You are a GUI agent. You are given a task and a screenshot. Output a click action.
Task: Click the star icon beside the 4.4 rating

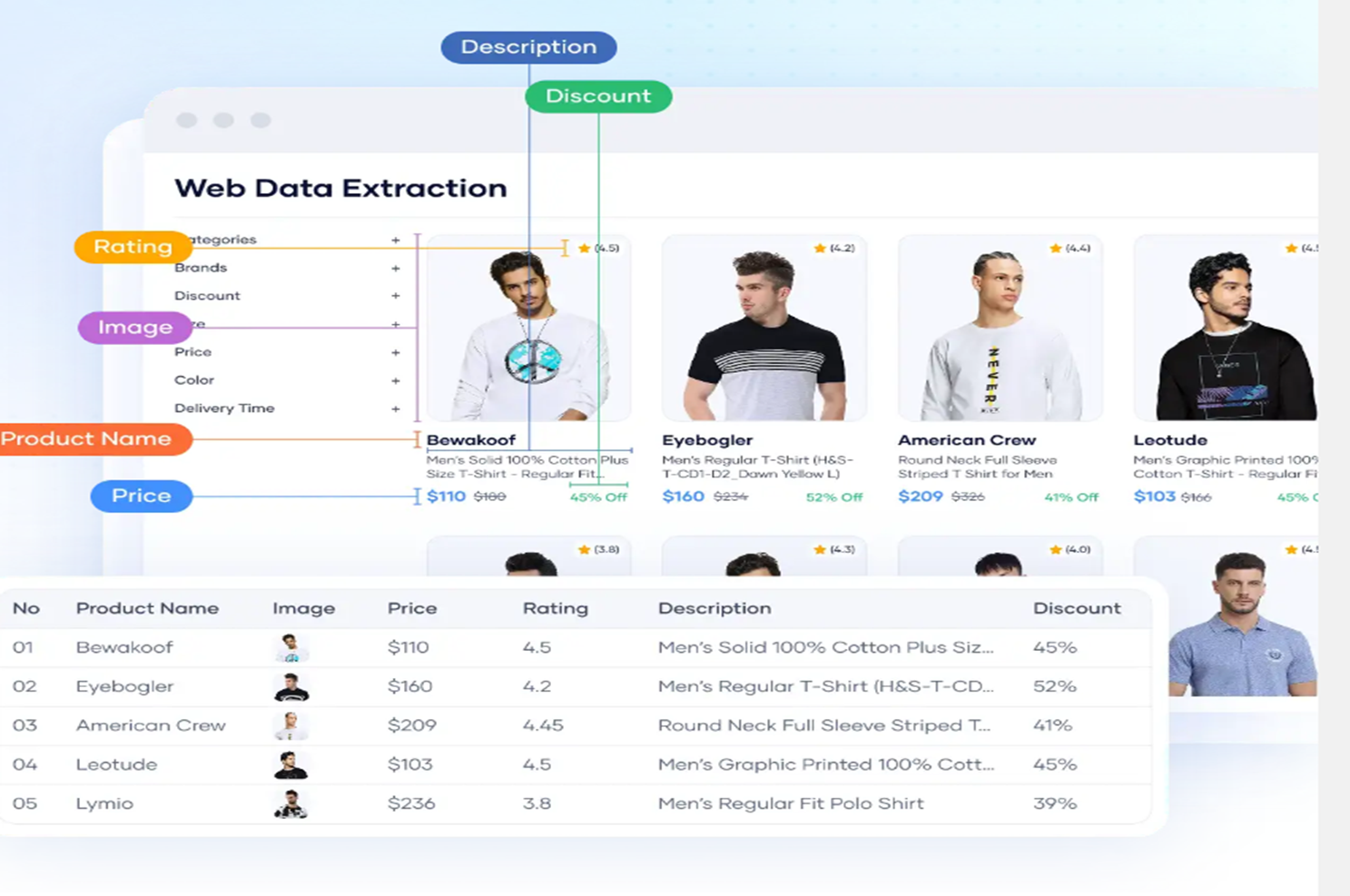tap(1055, 248)
